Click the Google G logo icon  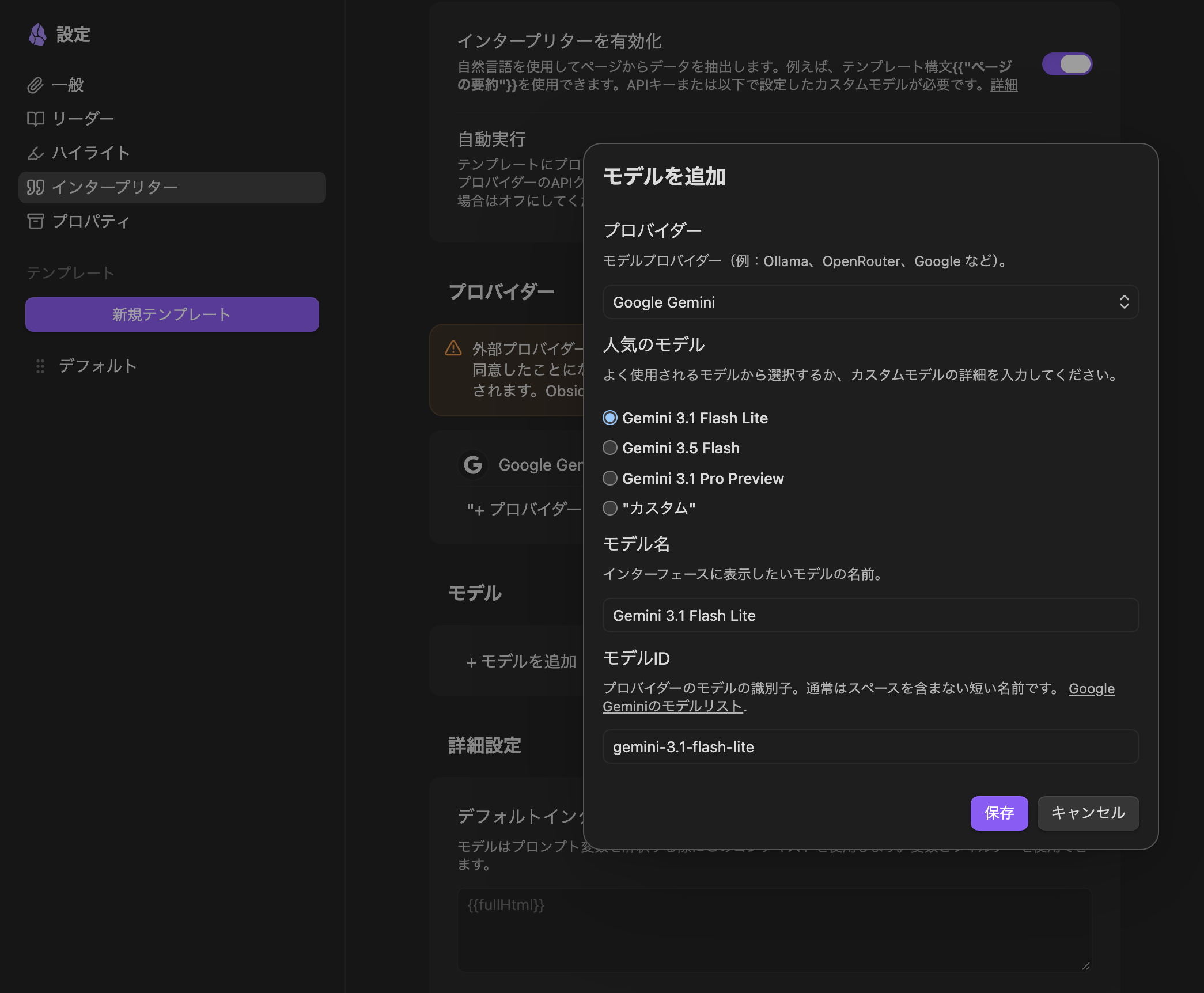coord(473,465)
